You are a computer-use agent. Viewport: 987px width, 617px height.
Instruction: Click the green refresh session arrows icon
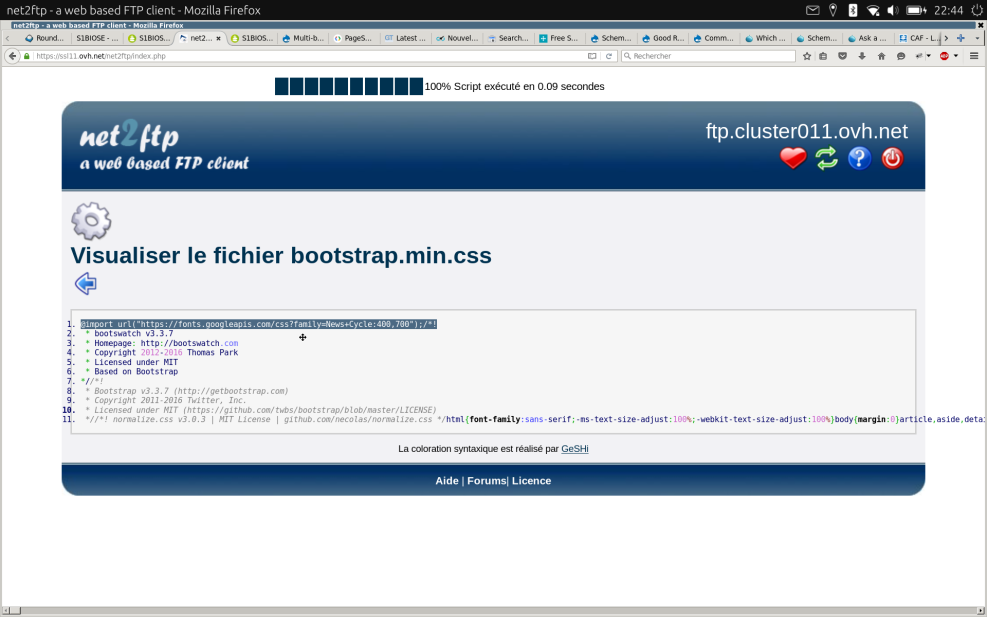(x=826, y=158)
